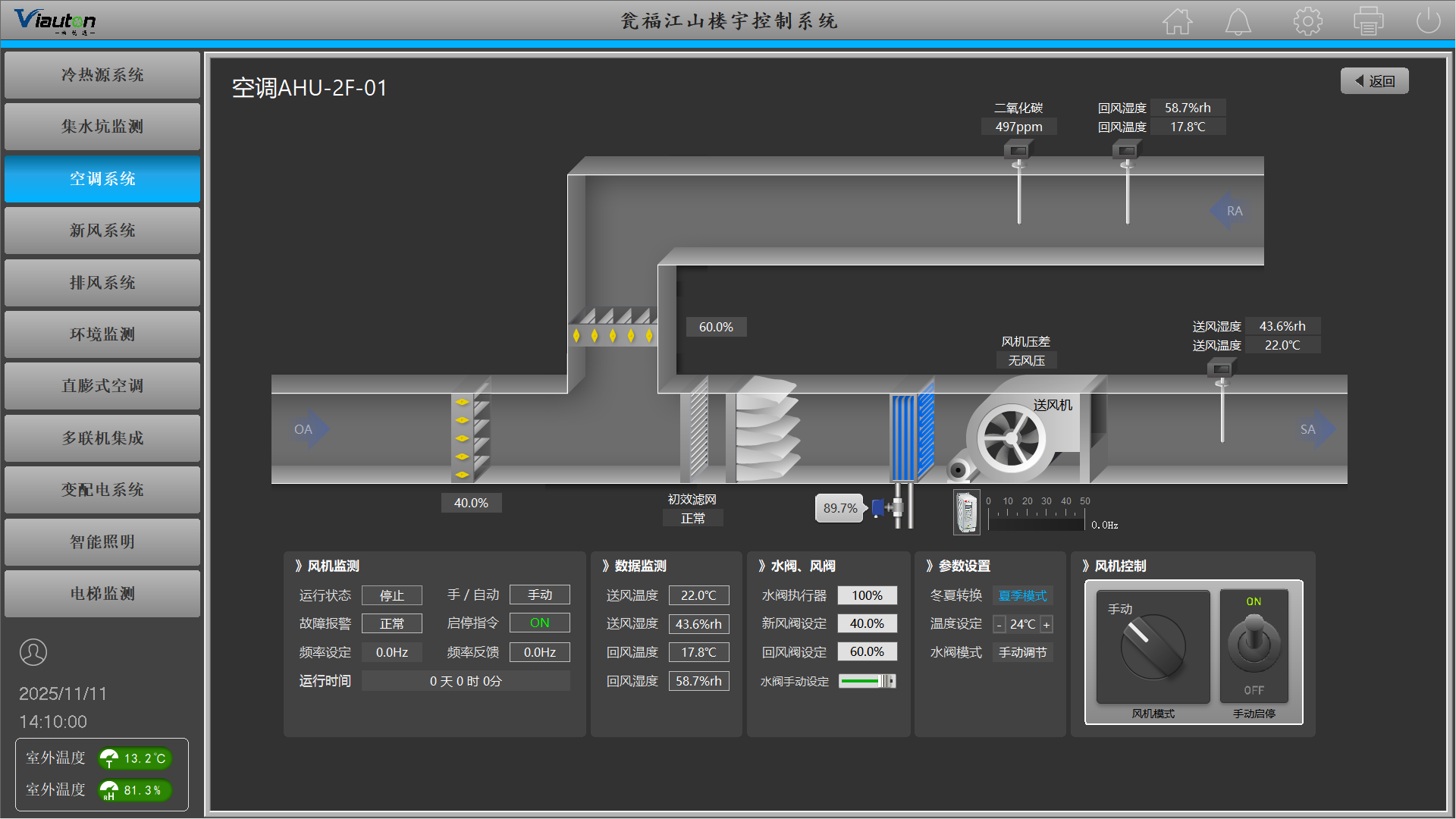Screen dimensions: 1456x819
Task: Adjust the 水阀手动设定 slider
Action: tap(868, 681)
